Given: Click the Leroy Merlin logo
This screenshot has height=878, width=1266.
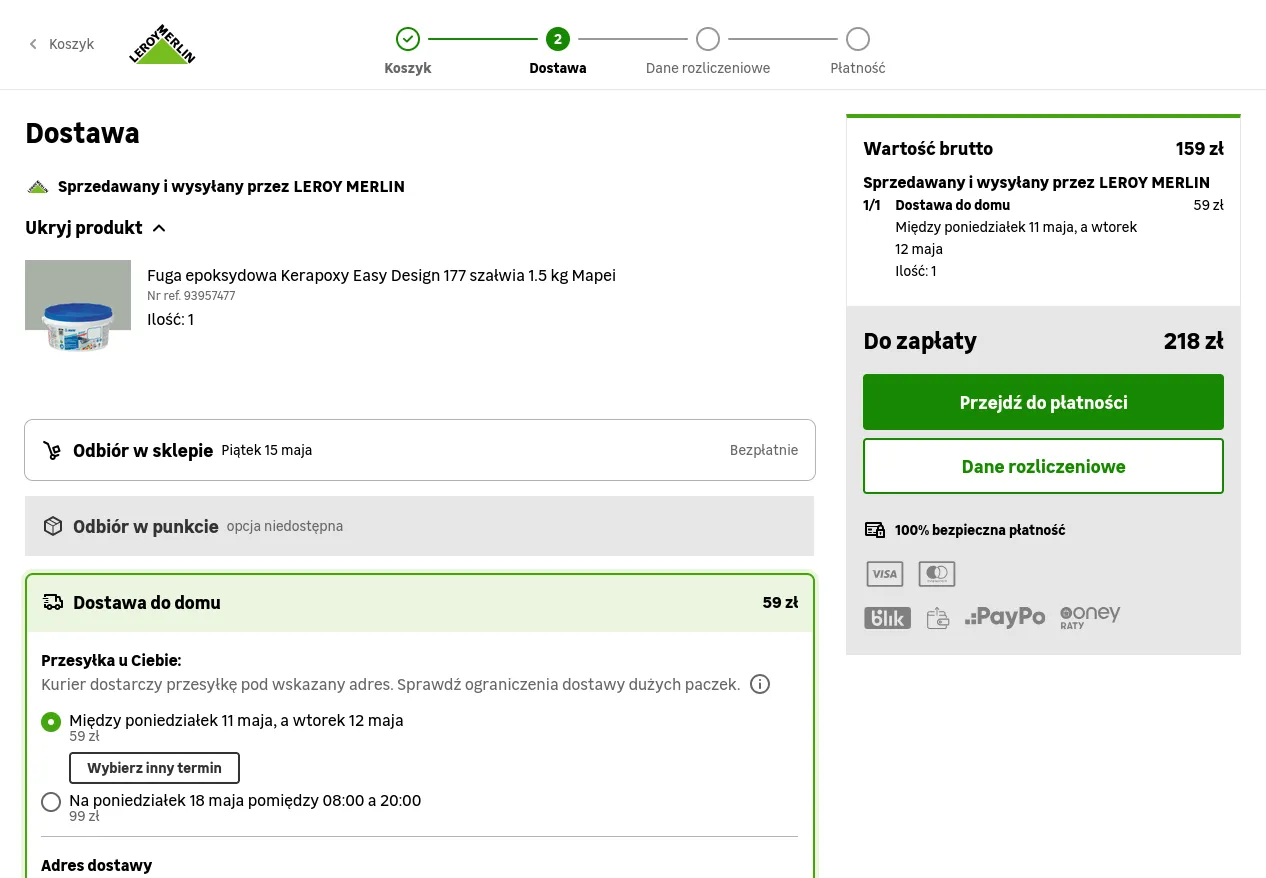Looking at the screenshot, I should (x=162, y=44).
